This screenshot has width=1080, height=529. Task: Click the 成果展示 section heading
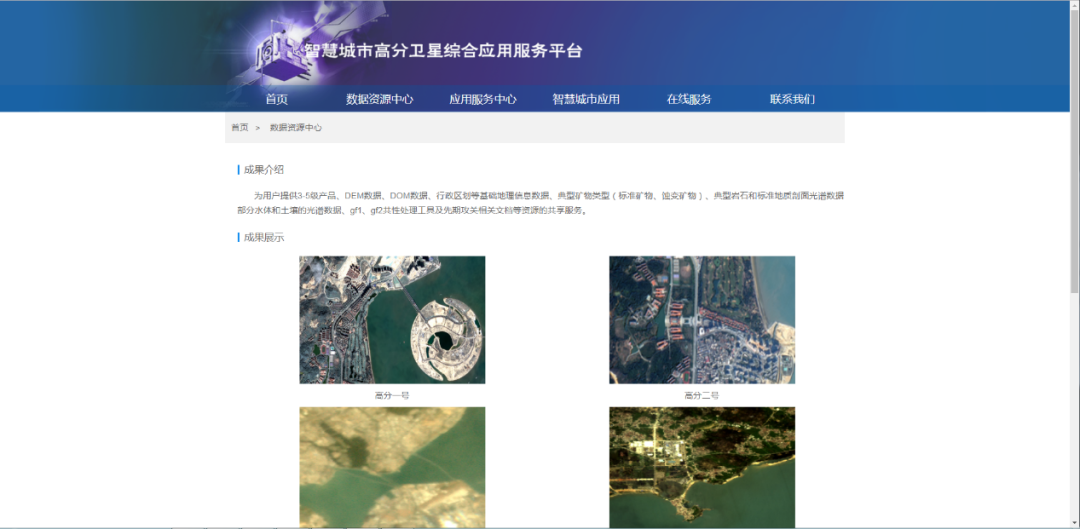click(x=264, y=238)
